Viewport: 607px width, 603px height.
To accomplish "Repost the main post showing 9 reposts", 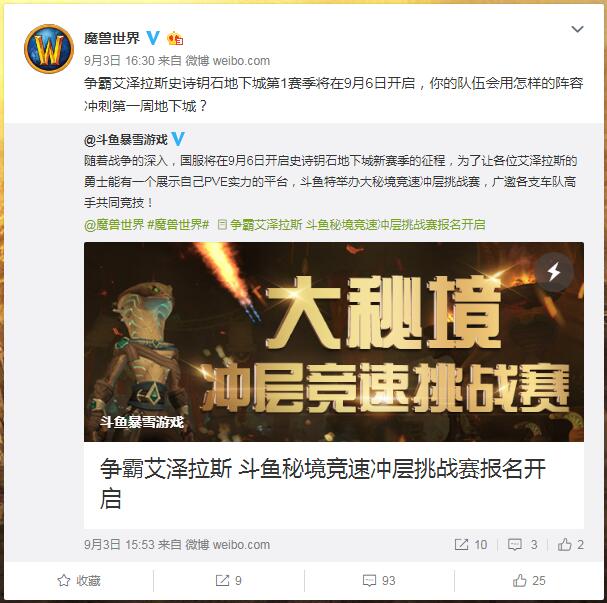I will point(228,581).
